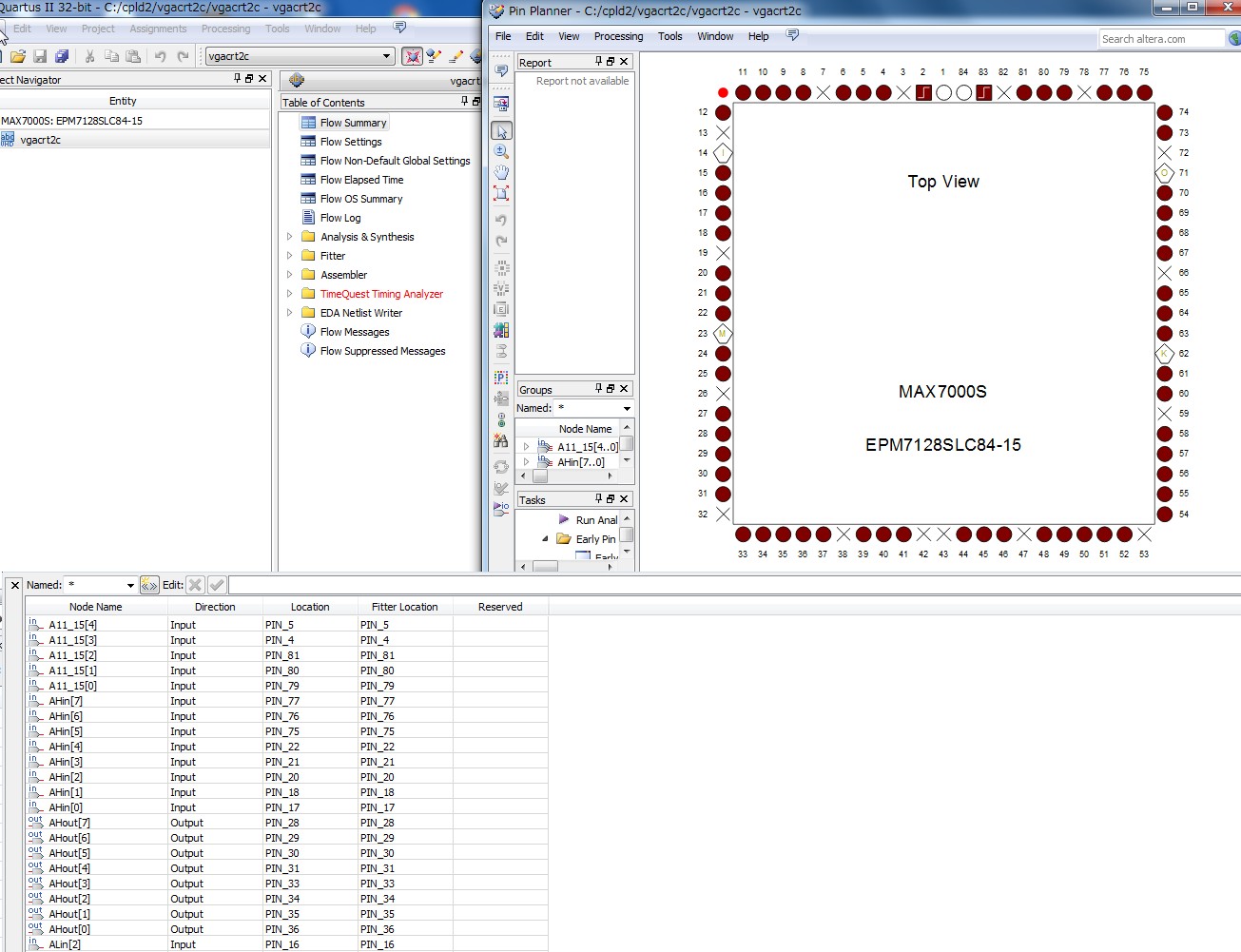Click the Settings icon beside Pin Planner button
Screen dimensions: 1241x952
[x=435, y=56]
